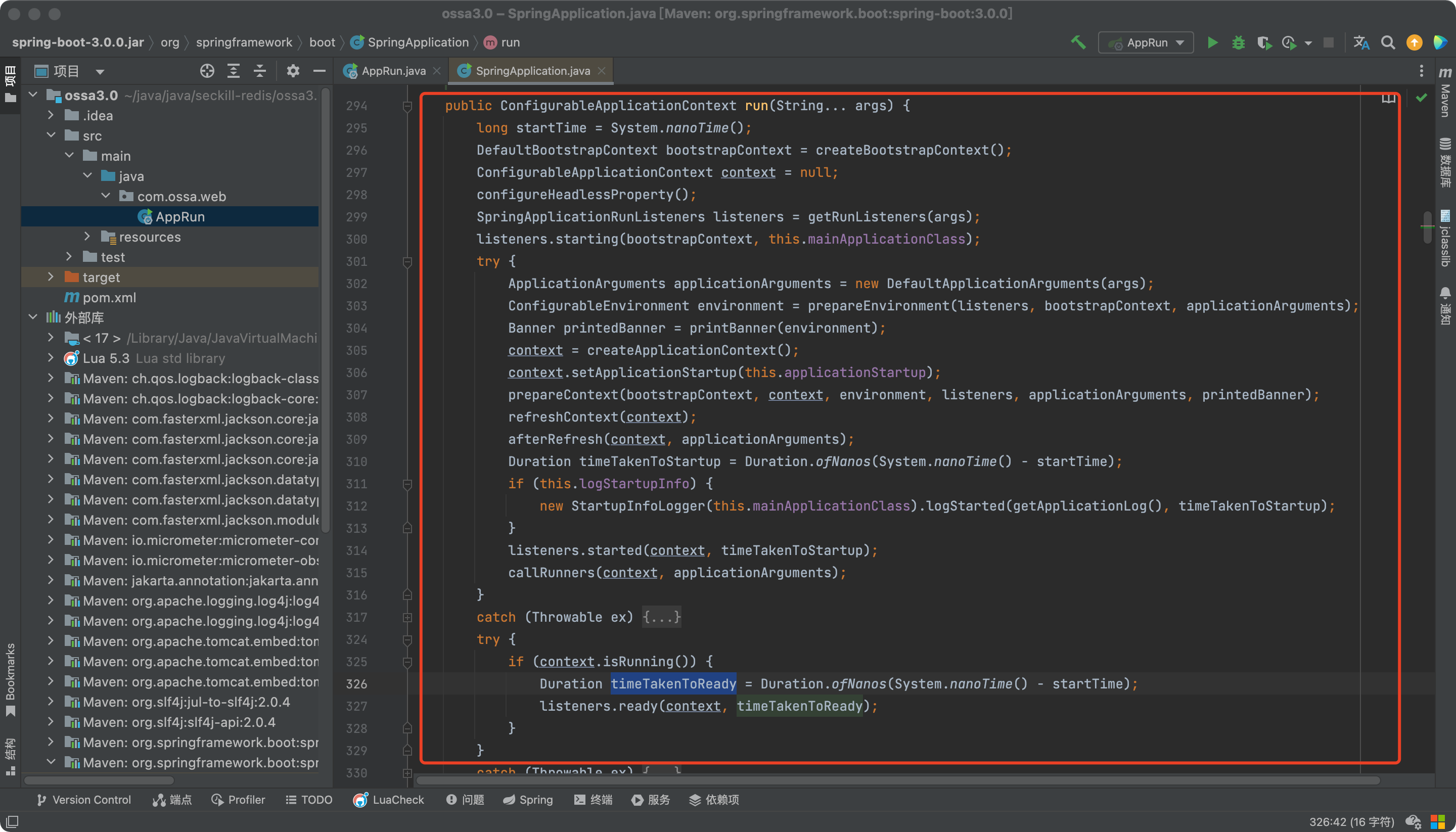
Task: Select pom.xml in project tree
Action: 109,298
